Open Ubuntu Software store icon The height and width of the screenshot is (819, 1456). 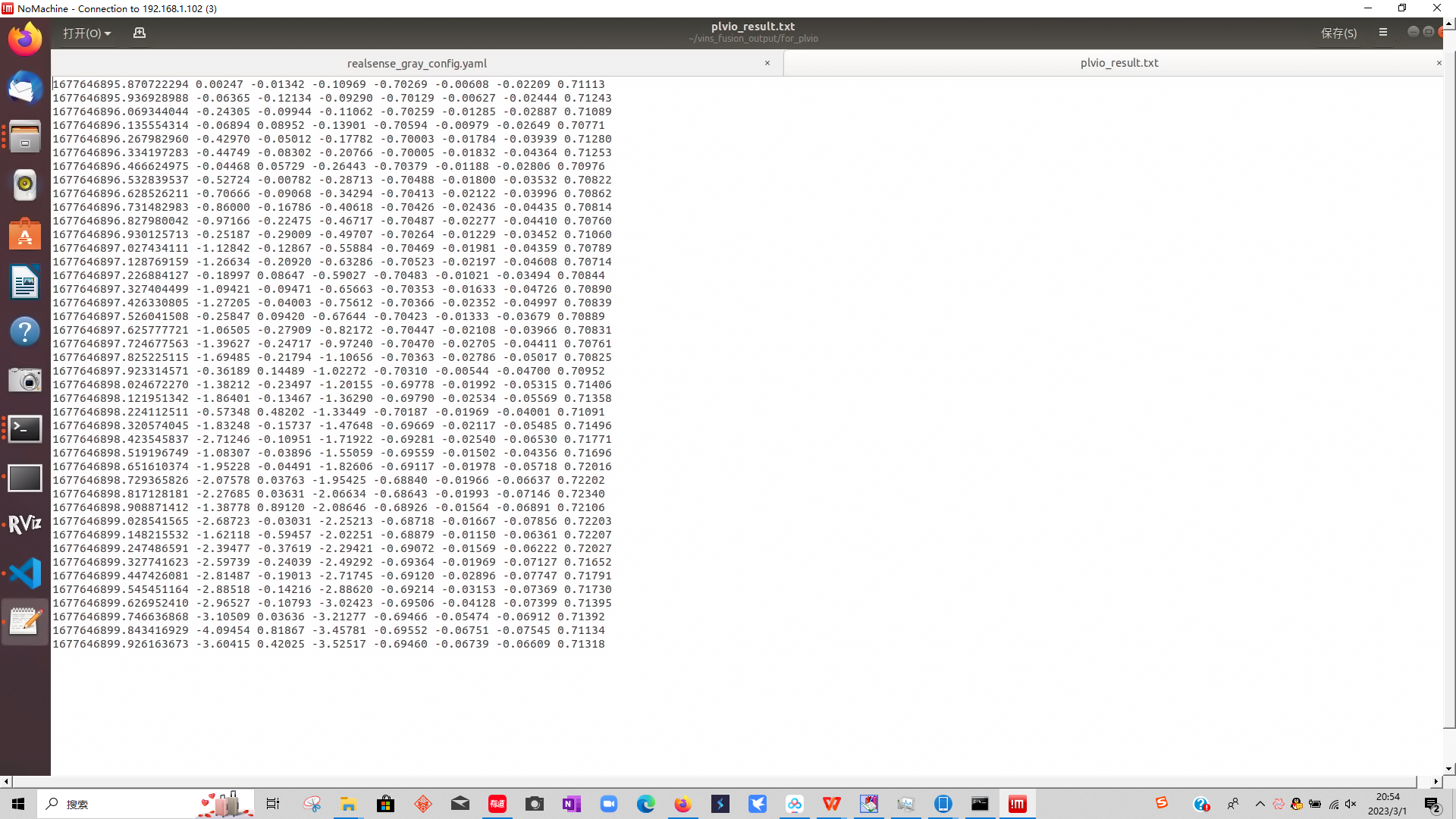[x=25, y=234]
